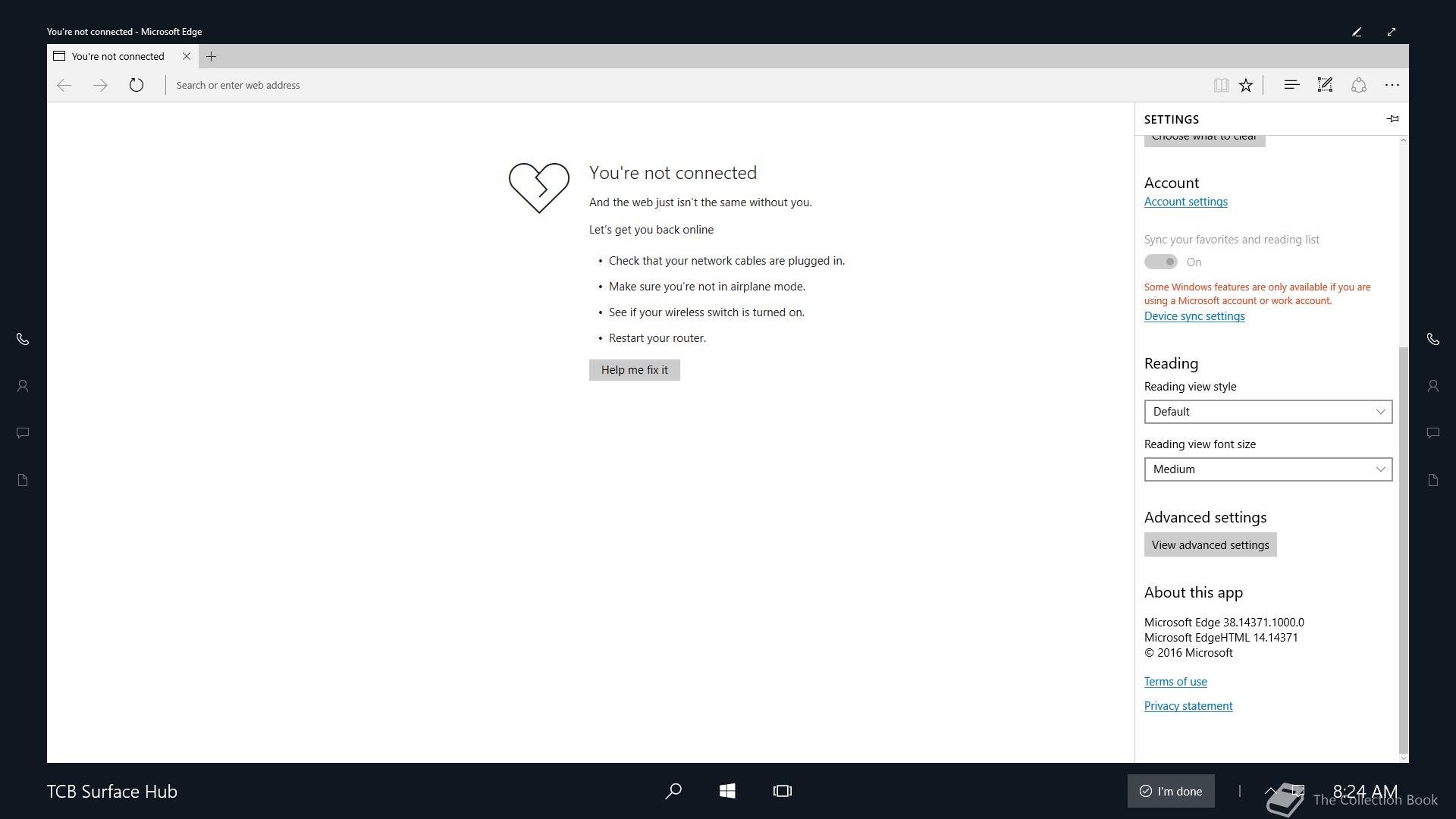Open Device sync settings link
The image size is (1456, 819).
point(1194,316)
